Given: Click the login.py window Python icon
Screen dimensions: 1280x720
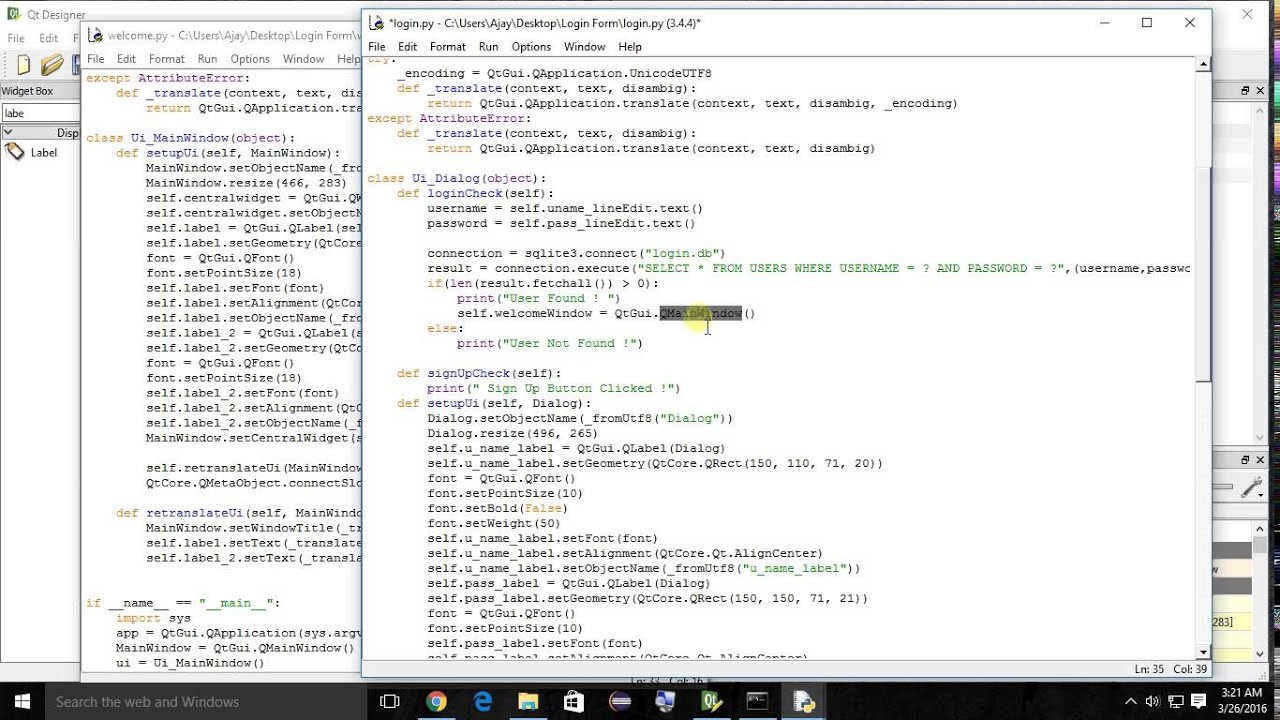Looking at the screenshot, I should click(376, 22).
